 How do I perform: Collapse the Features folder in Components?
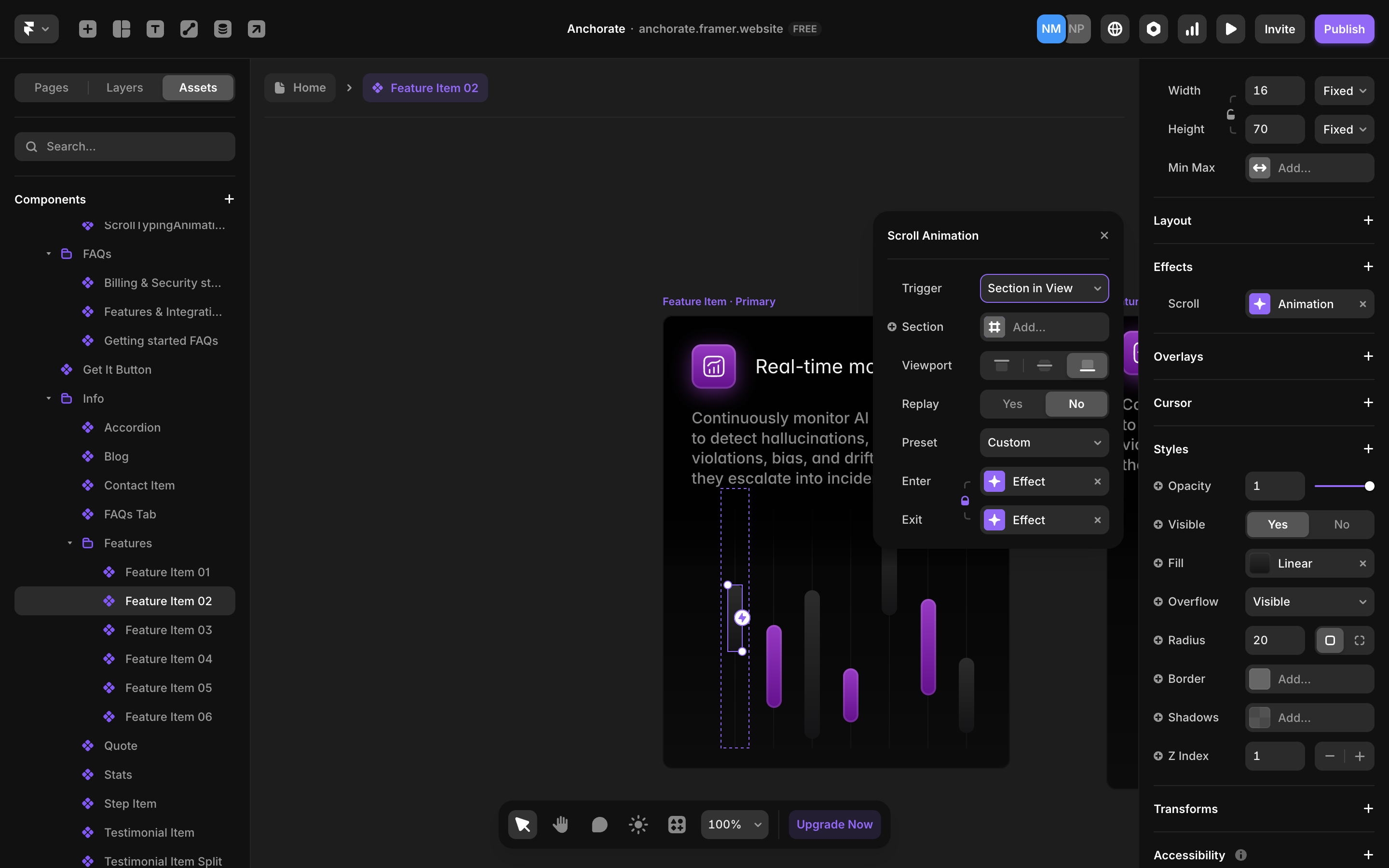(69, 543)
